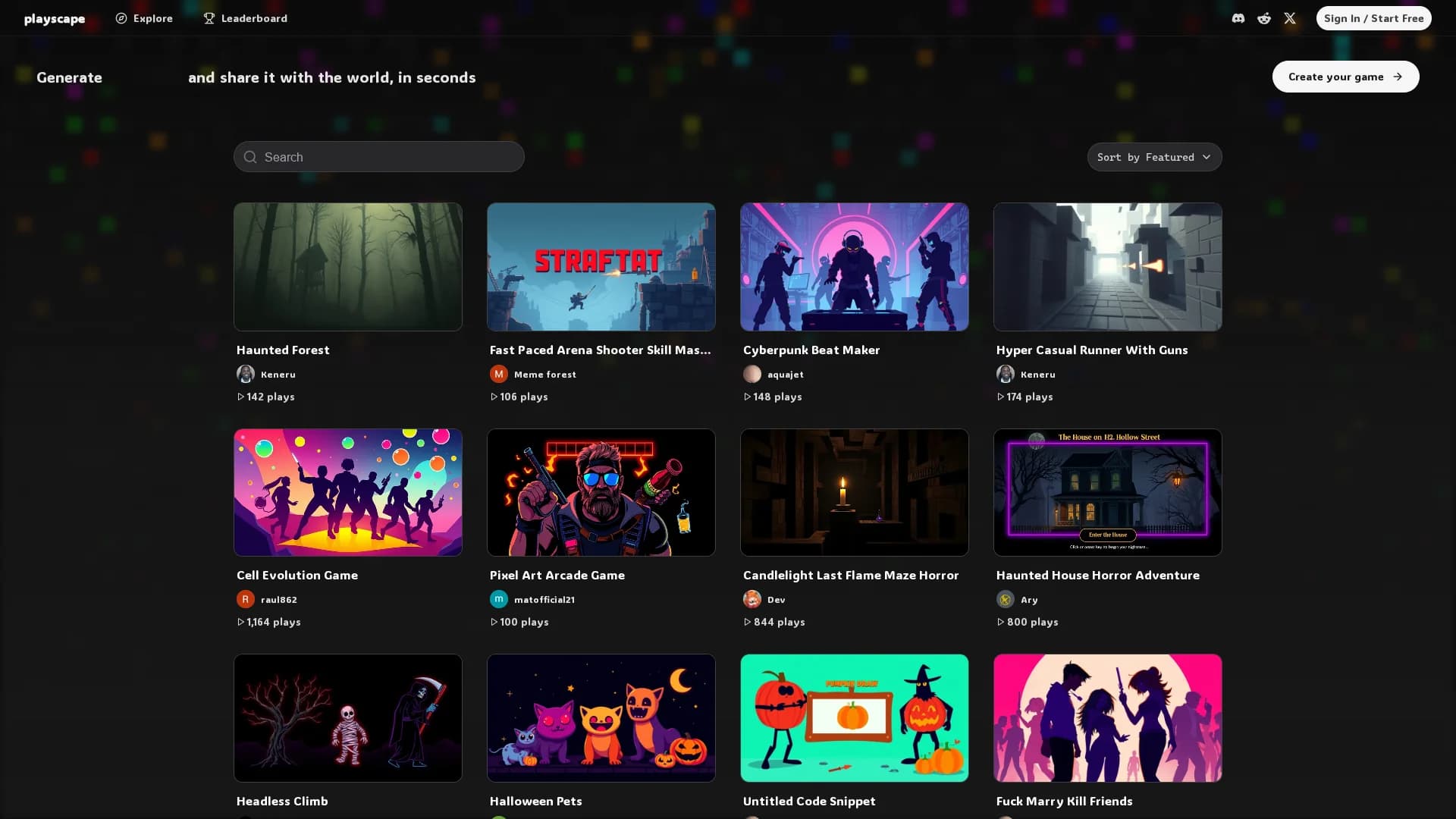Open Candlelight Last Flame thumbnail

coord(855,493)
